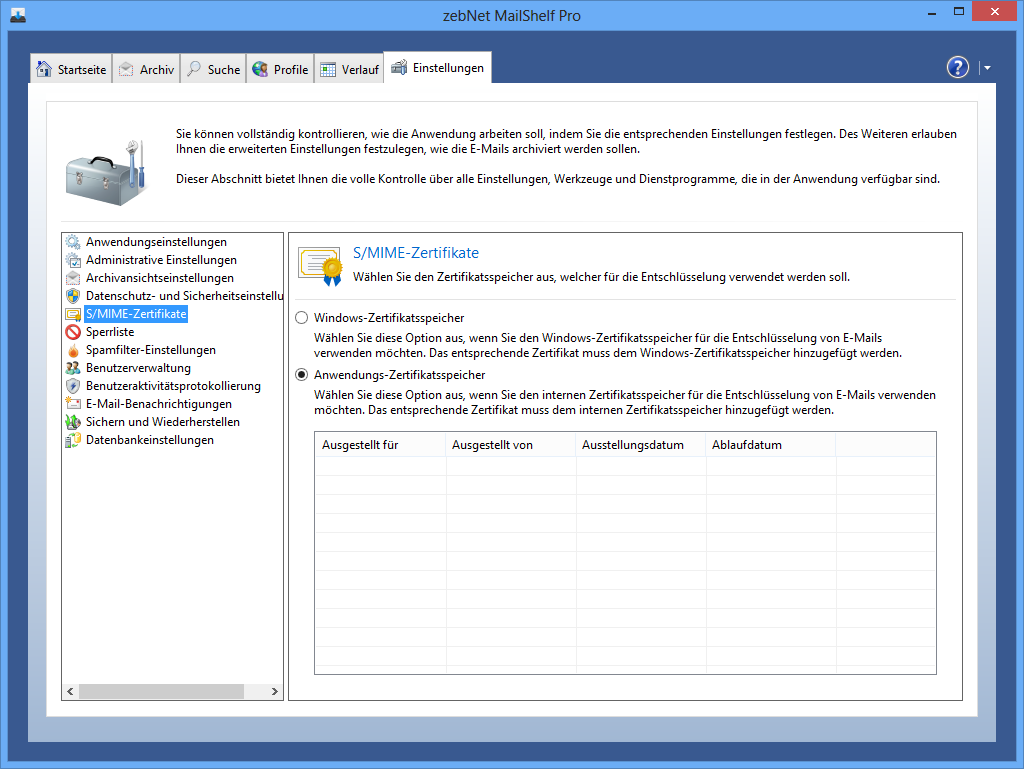Image resolution: width=1024 pixels, height=769 pixels.
Task: Open dropdown arrow next to help button
Action: click(987, 67)
